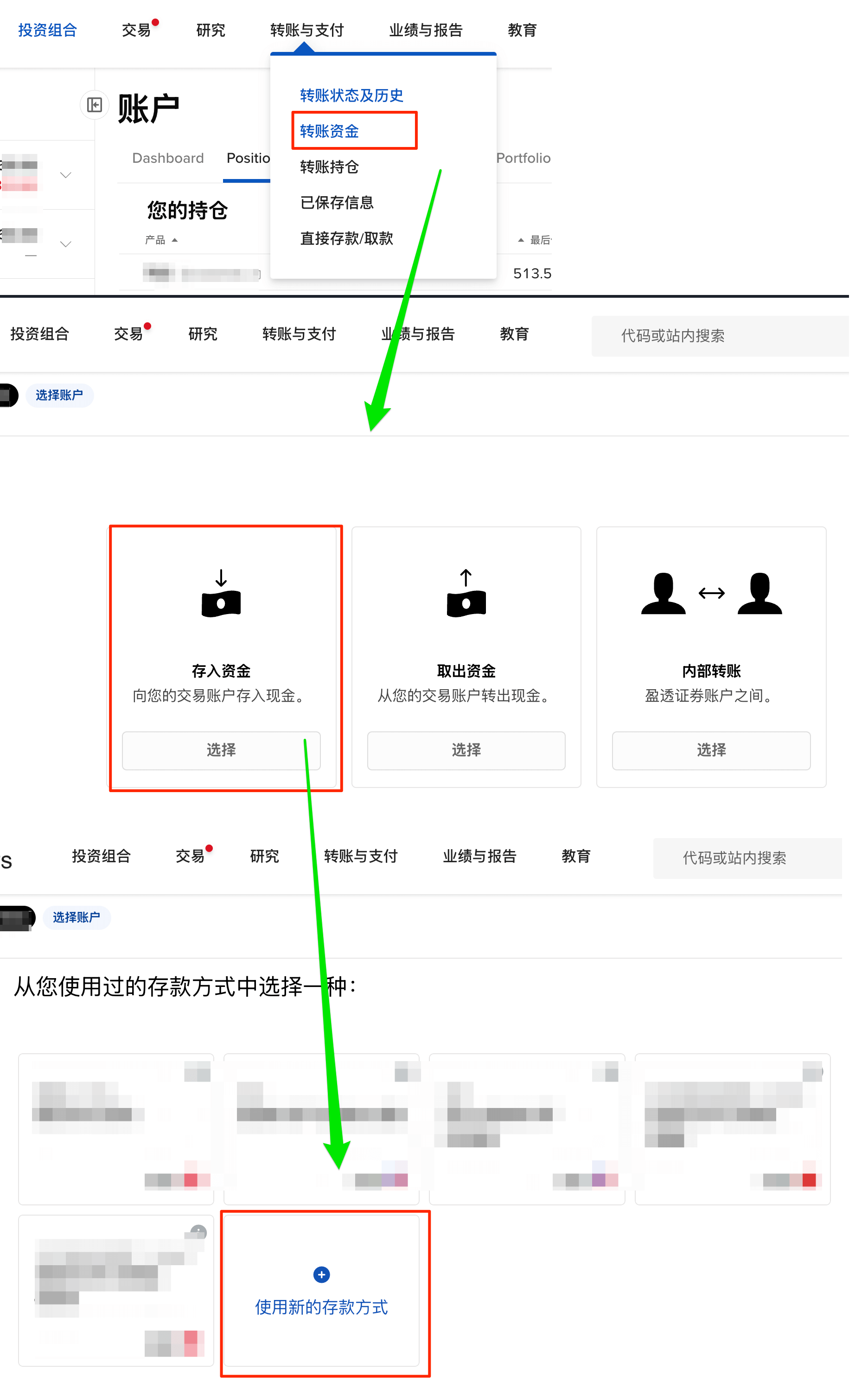Expand the second account chevron in sidebar
Viewport: 868px width, 1383px height.
[66, 244]
